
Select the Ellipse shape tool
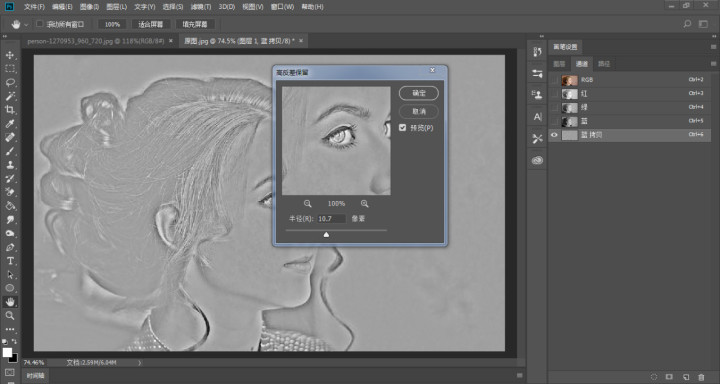click(10, 288)
